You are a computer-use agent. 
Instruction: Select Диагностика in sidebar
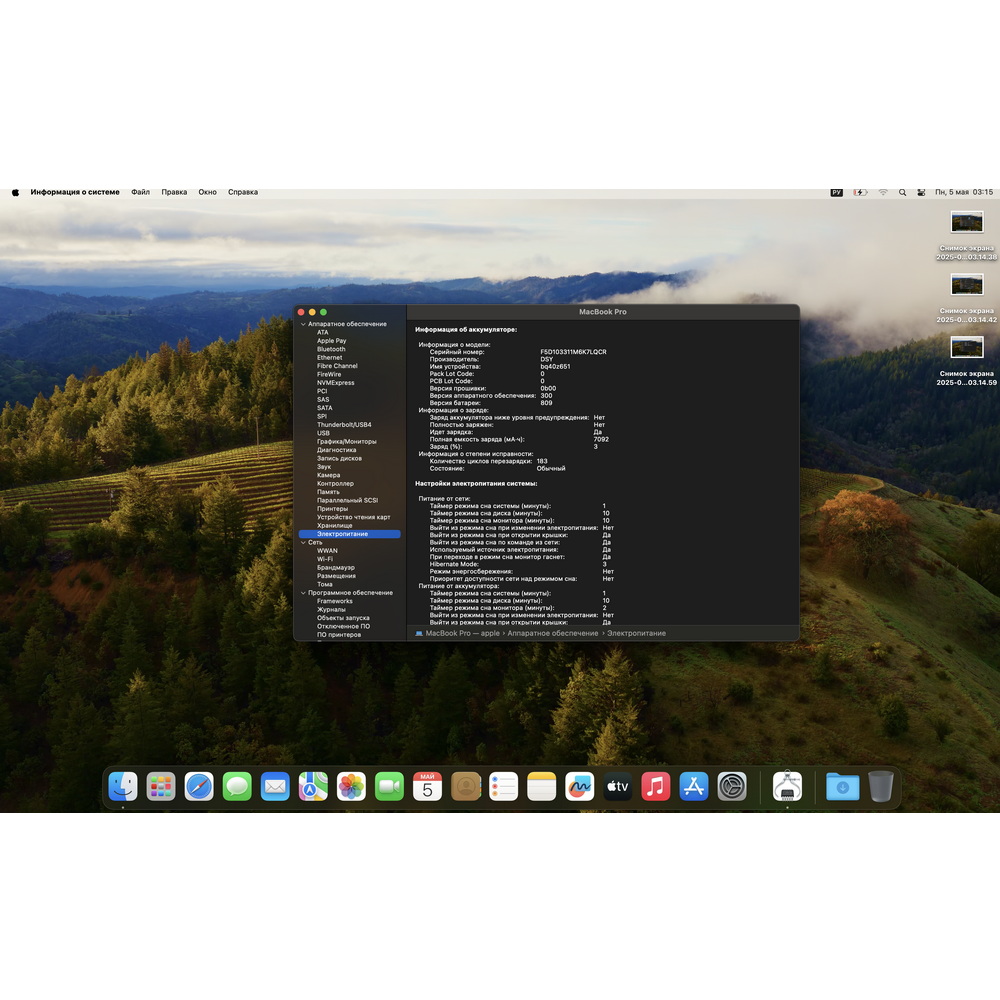pos(337,450)
